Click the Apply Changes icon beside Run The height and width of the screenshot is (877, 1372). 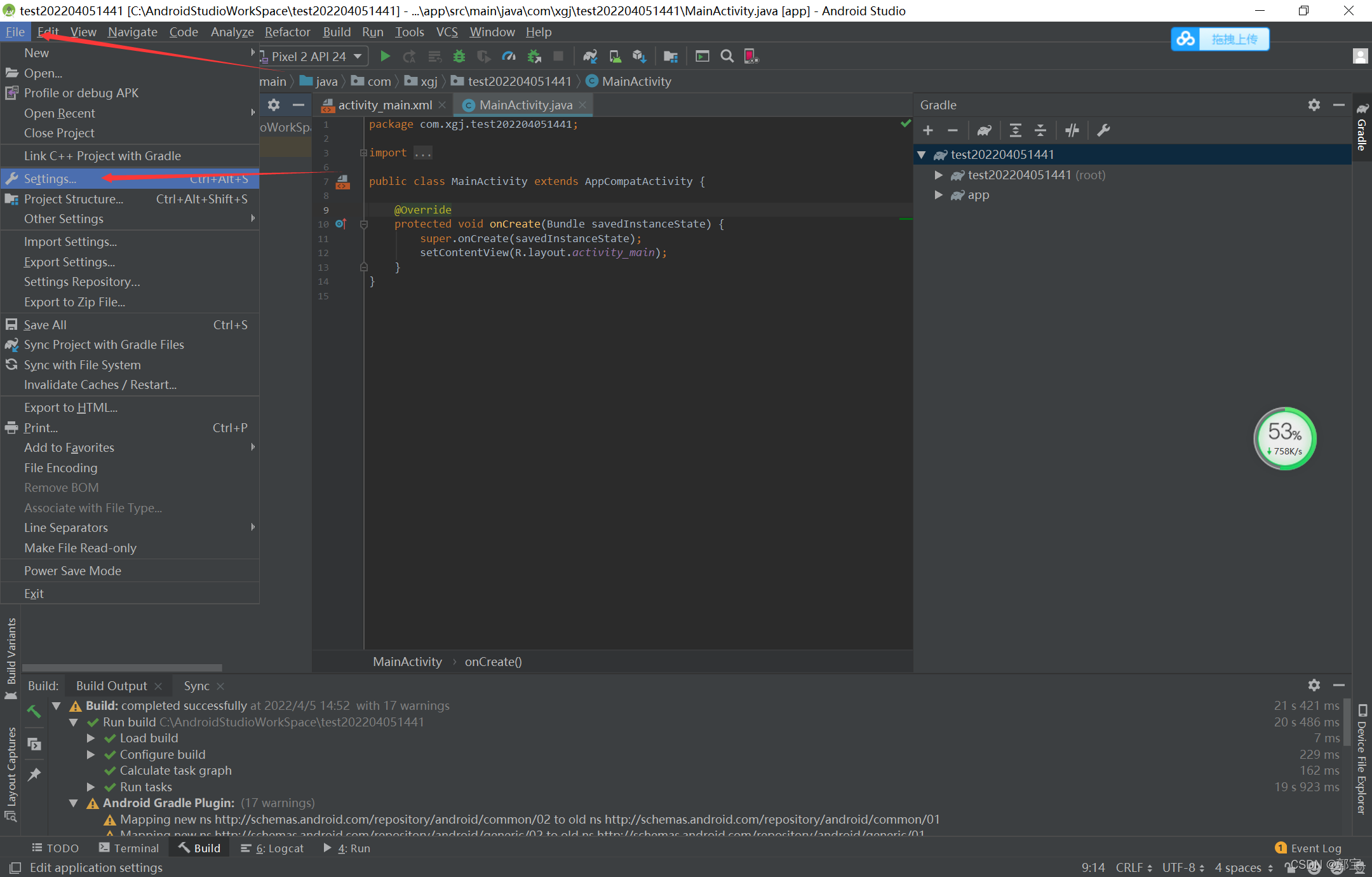(410, 57)
